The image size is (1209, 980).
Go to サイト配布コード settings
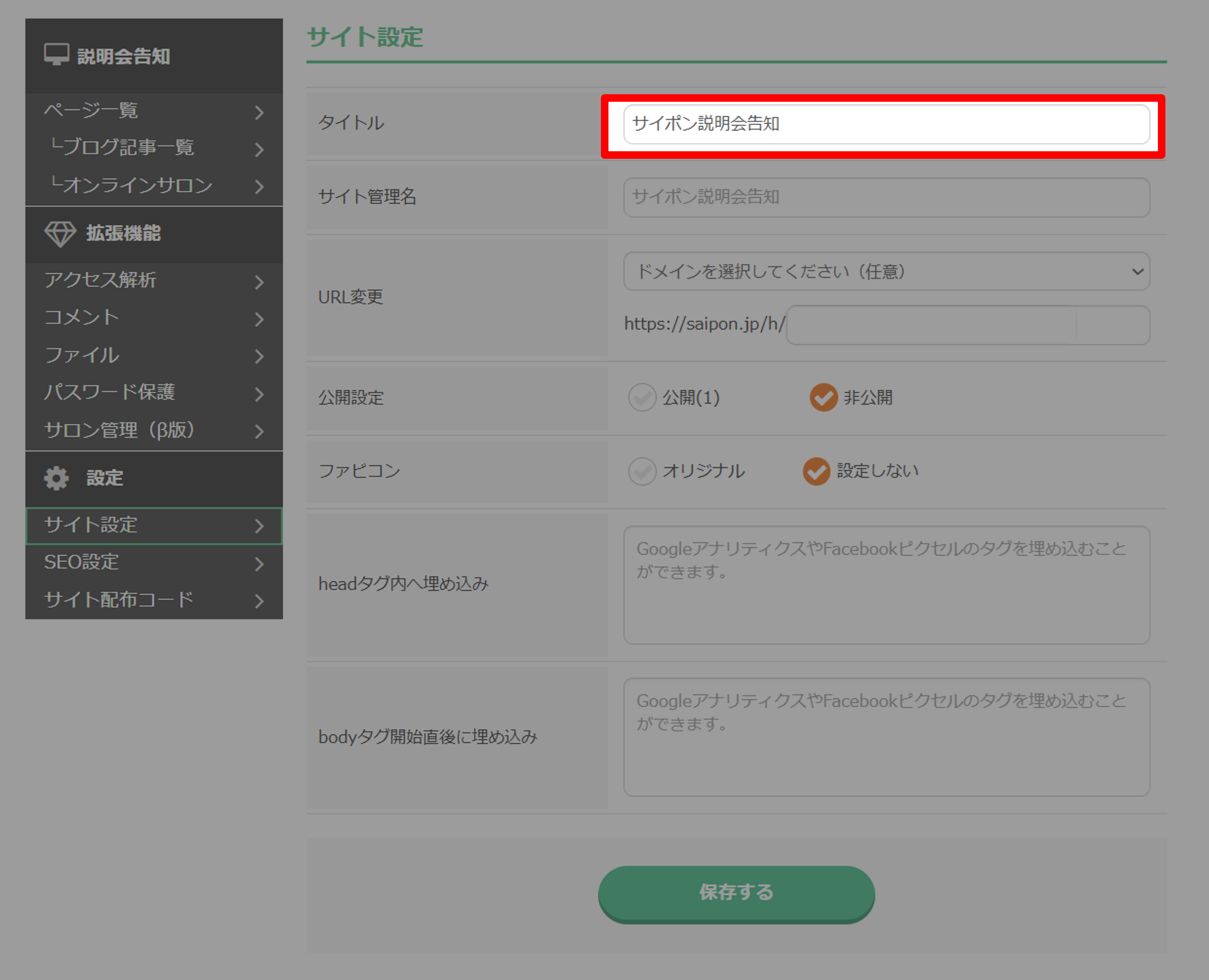click(119, 599)
